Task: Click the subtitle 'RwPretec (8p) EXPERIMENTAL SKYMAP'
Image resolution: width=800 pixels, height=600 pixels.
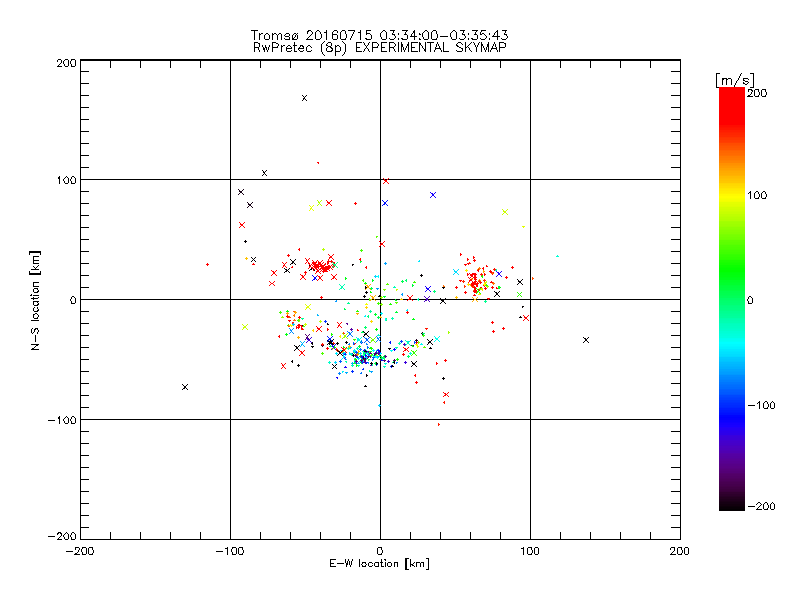Action: pos(380,47)
